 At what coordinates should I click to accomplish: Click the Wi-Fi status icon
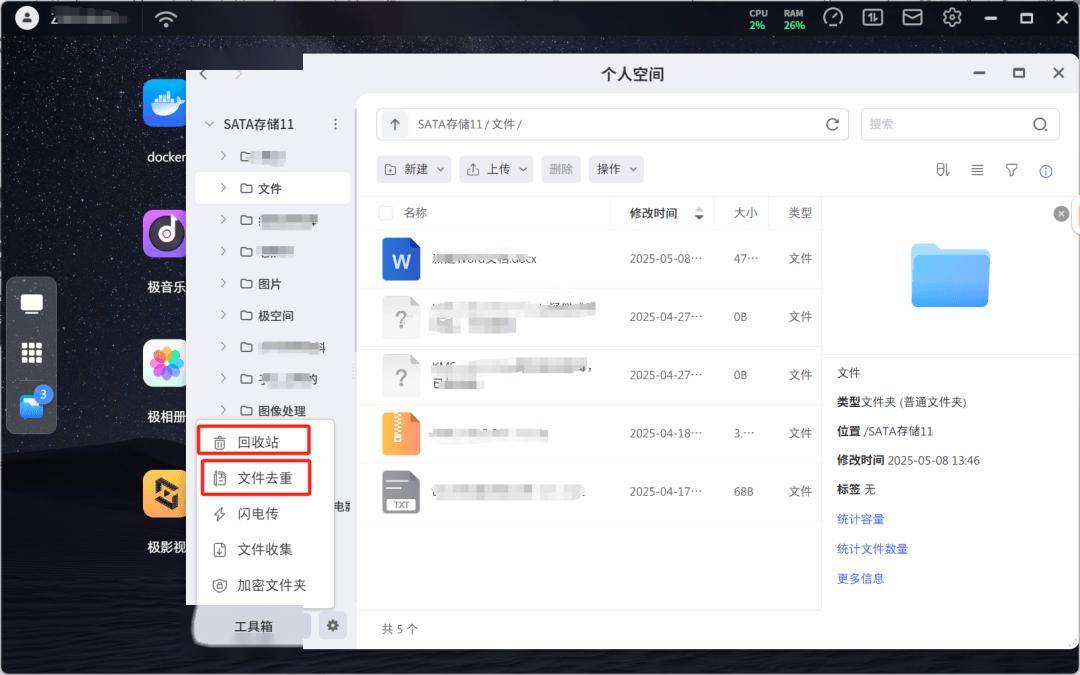pyautogui.click(x=165, y=19)
